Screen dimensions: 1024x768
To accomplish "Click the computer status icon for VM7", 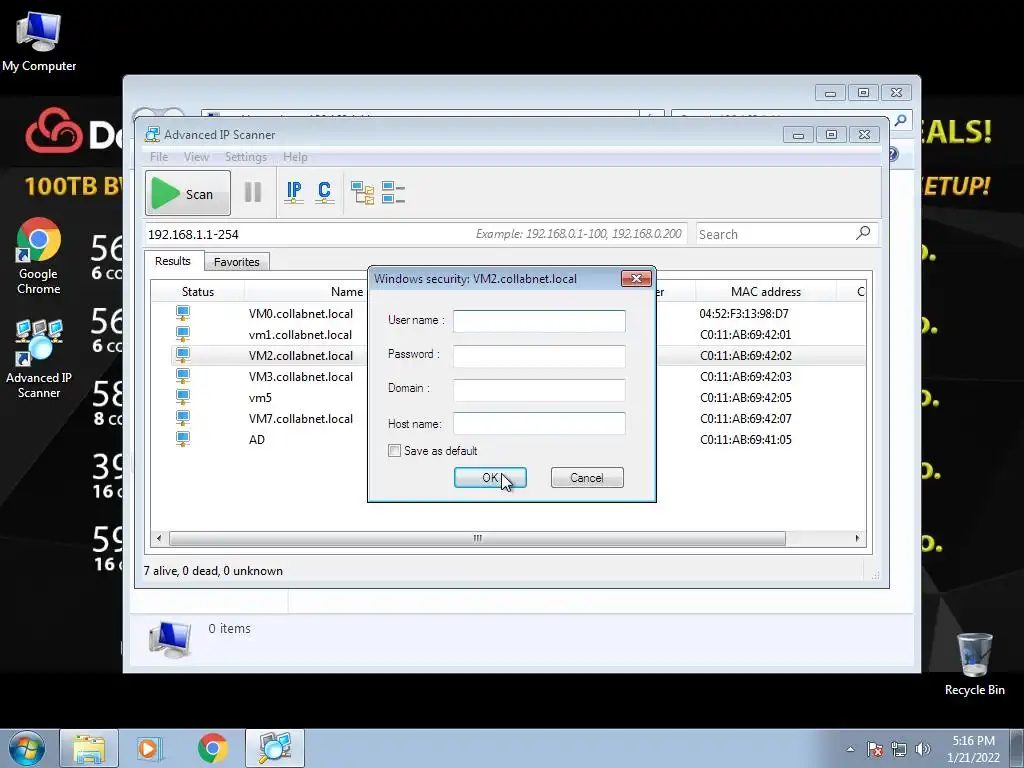I will click(183, 418).
